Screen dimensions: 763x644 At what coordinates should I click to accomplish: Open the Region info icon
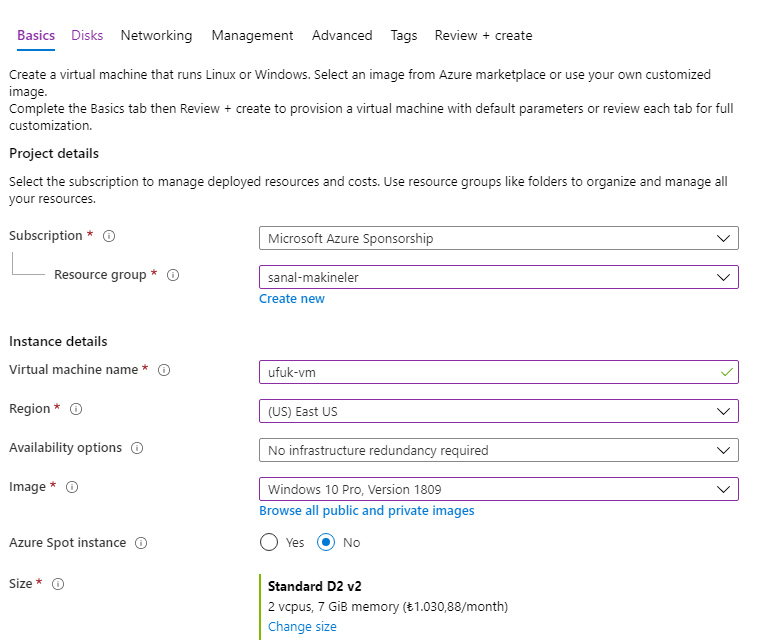pos(76,409)
